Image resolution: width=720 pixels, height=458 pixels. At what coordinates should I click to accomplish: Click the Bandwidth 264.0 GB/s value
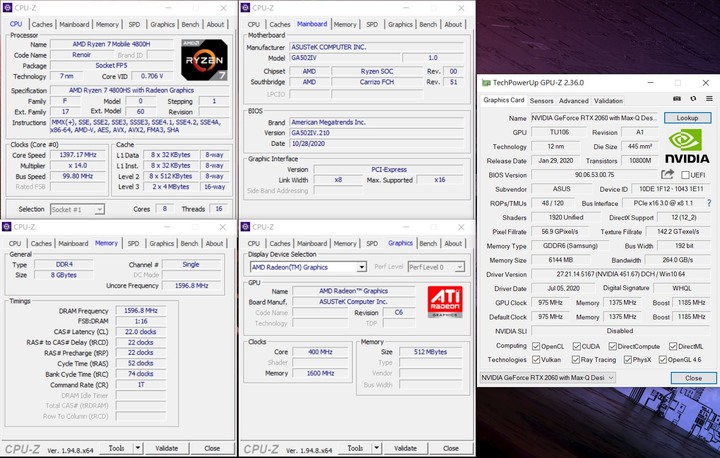click(678, 260)
